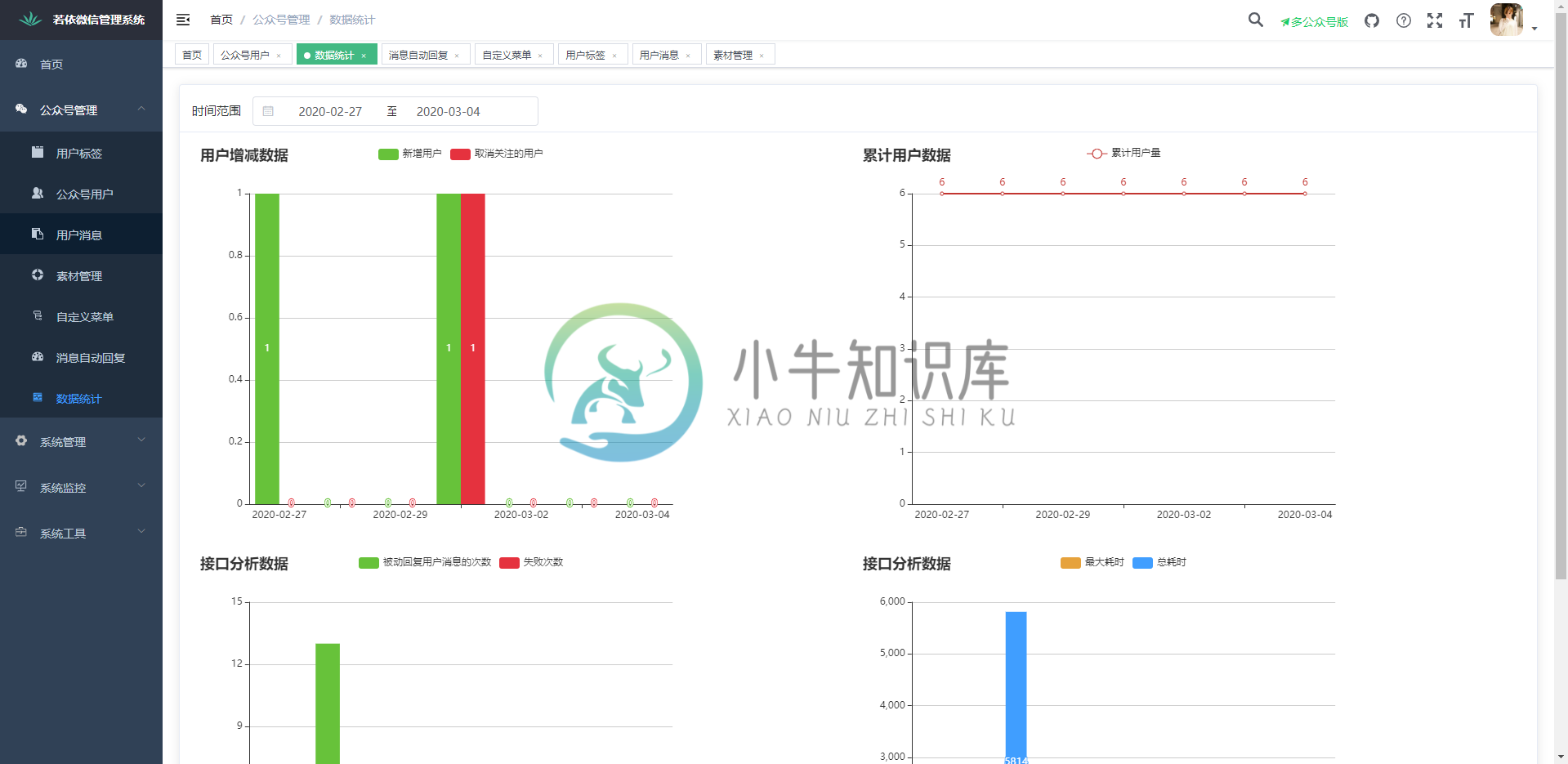Open 用户标签 in the sidebar

(x=81, y=153)
